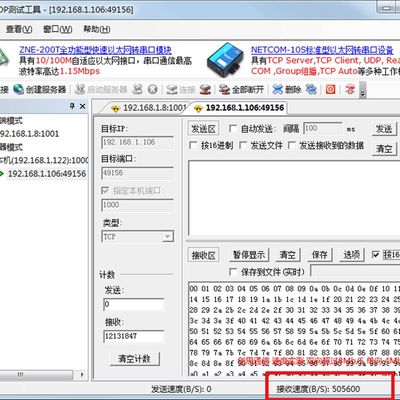Open the 选项 button
Image resolution: width=400 pixels, height=400 pixels.
tap(351, 255)
